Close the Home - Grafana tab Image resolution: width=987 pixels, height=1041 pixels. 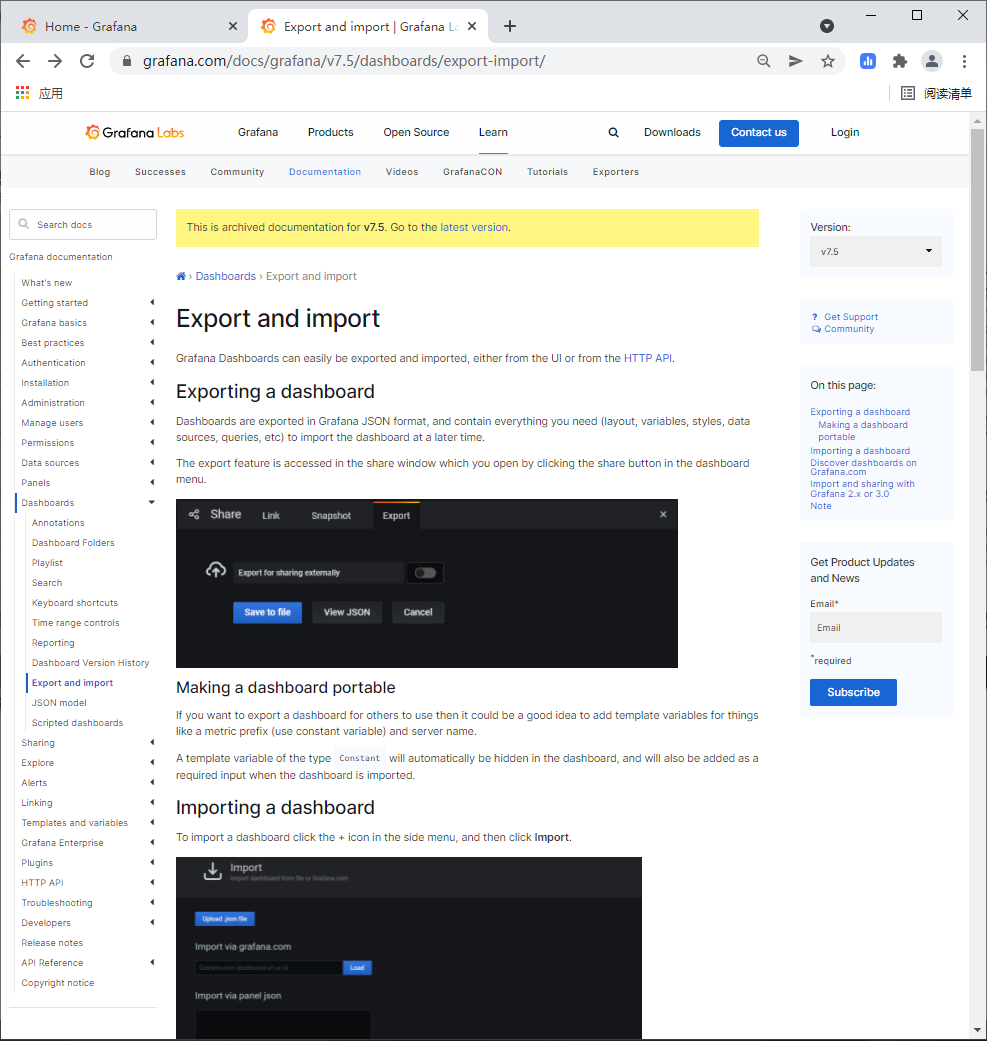[x=232, y=26]
